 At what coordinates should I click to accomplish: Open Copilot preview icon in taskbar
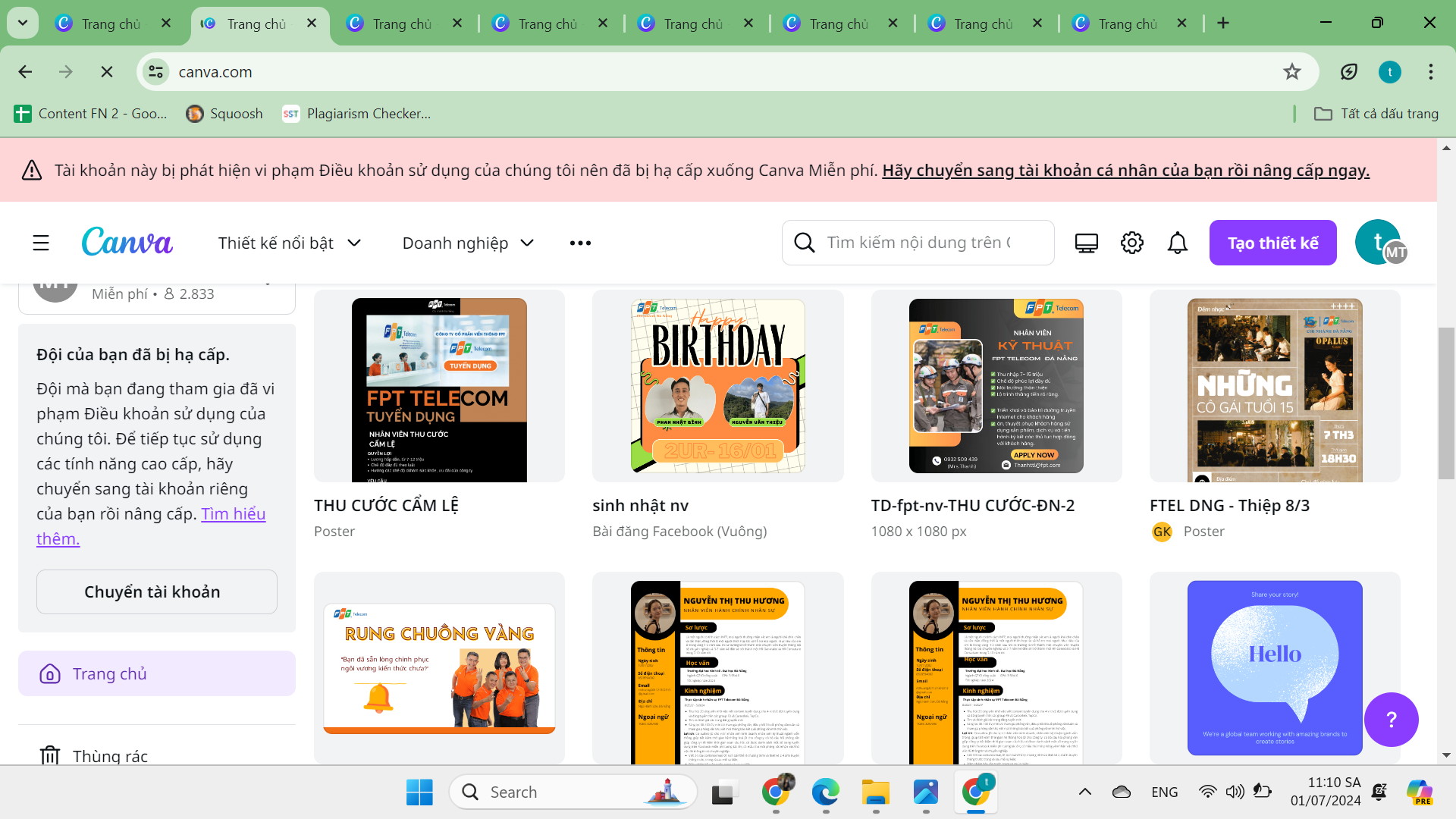[1419, 792]
